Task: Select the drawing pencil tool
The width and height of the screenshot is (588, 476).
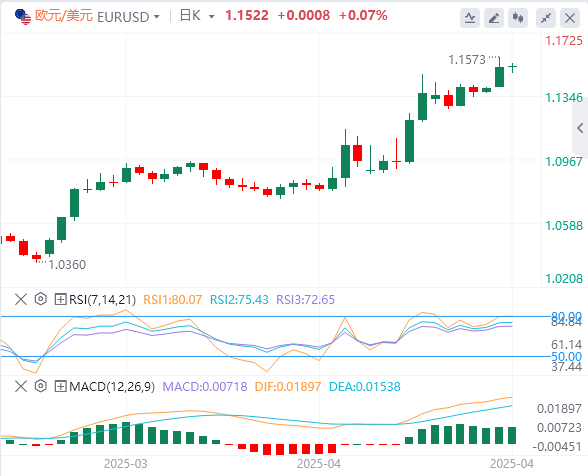Action: [494, 18]
